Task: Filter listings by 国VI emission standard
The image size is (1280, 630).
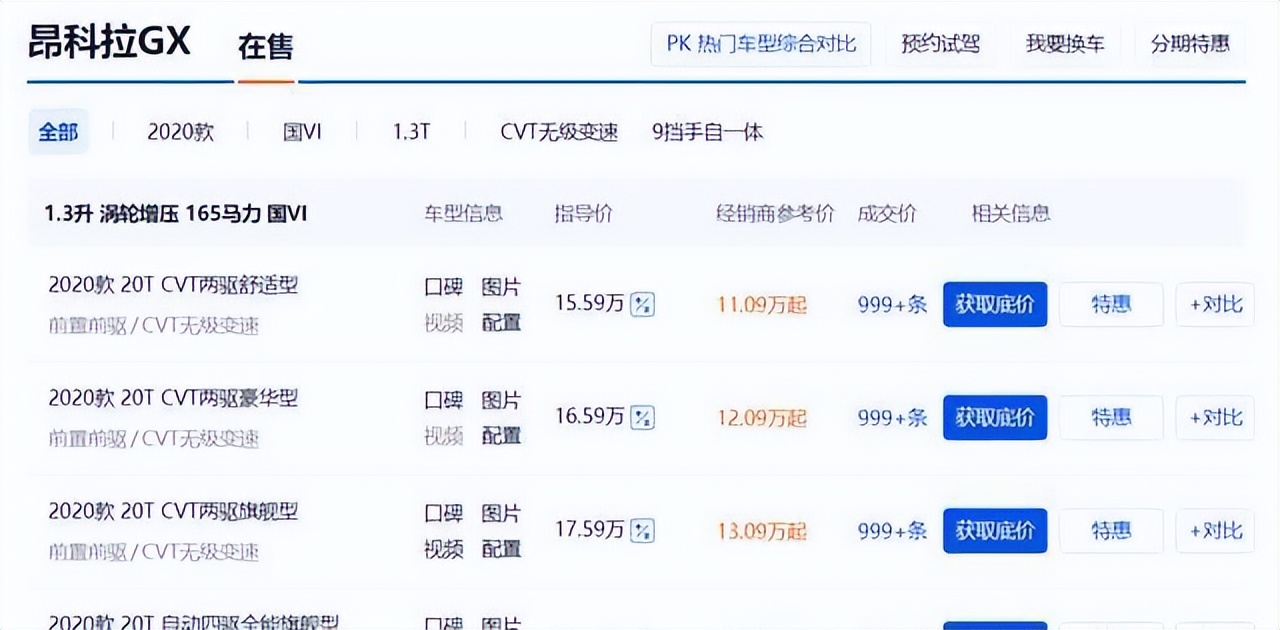Action: [302, 131]
